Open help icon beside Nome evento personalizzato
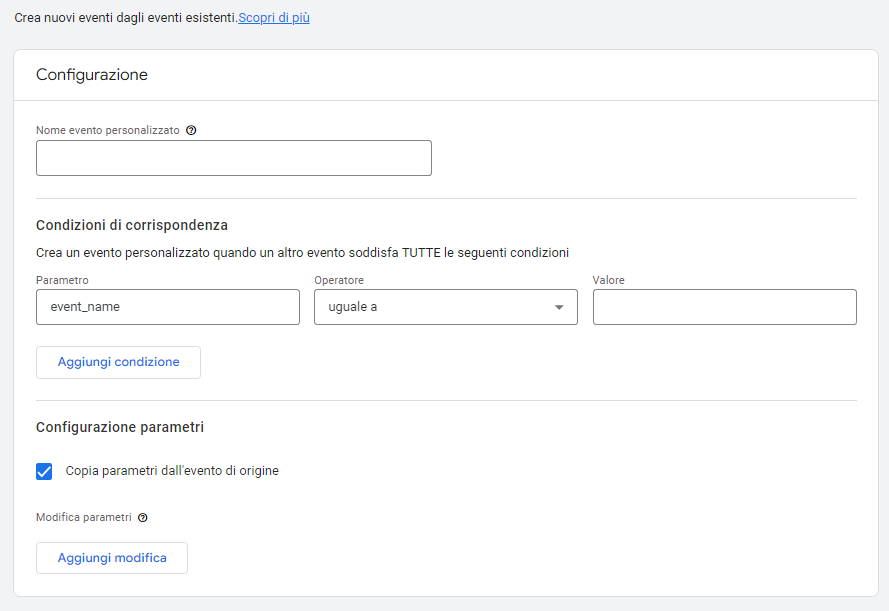Screen dimensions: 889x611 point(191,130)
